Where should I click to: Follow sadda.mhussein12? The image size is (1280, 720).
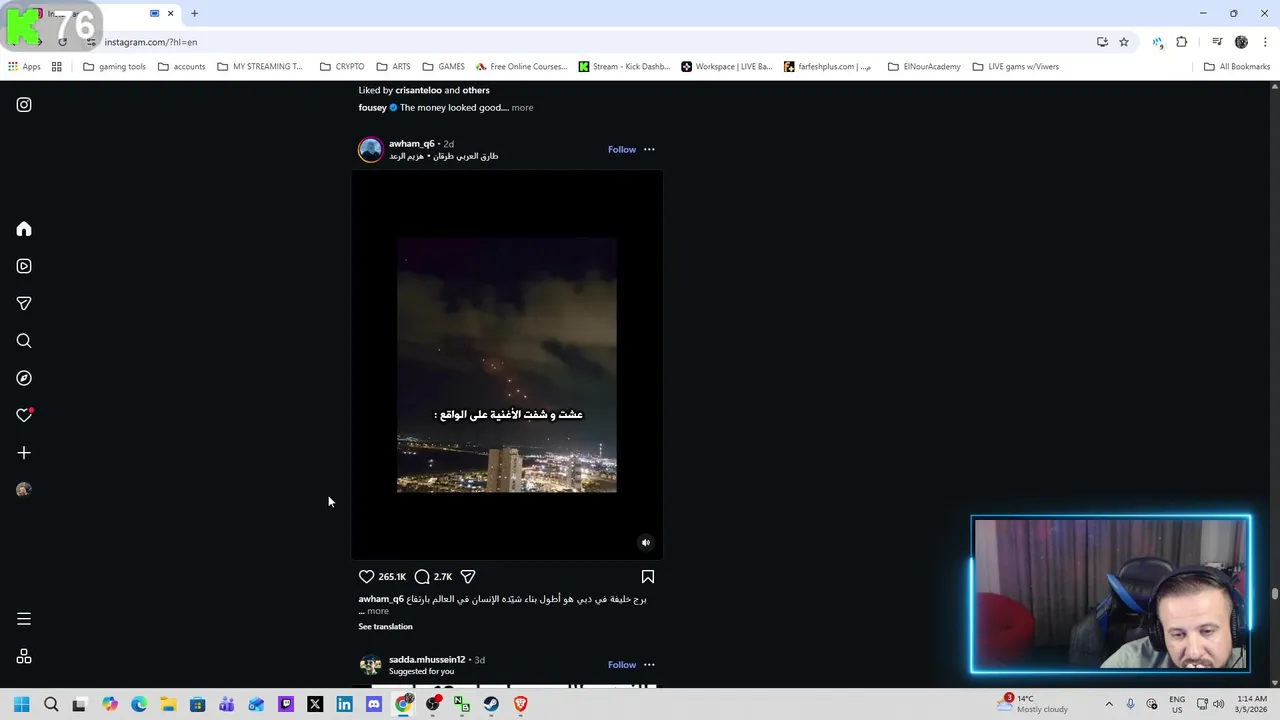point(622,665)
